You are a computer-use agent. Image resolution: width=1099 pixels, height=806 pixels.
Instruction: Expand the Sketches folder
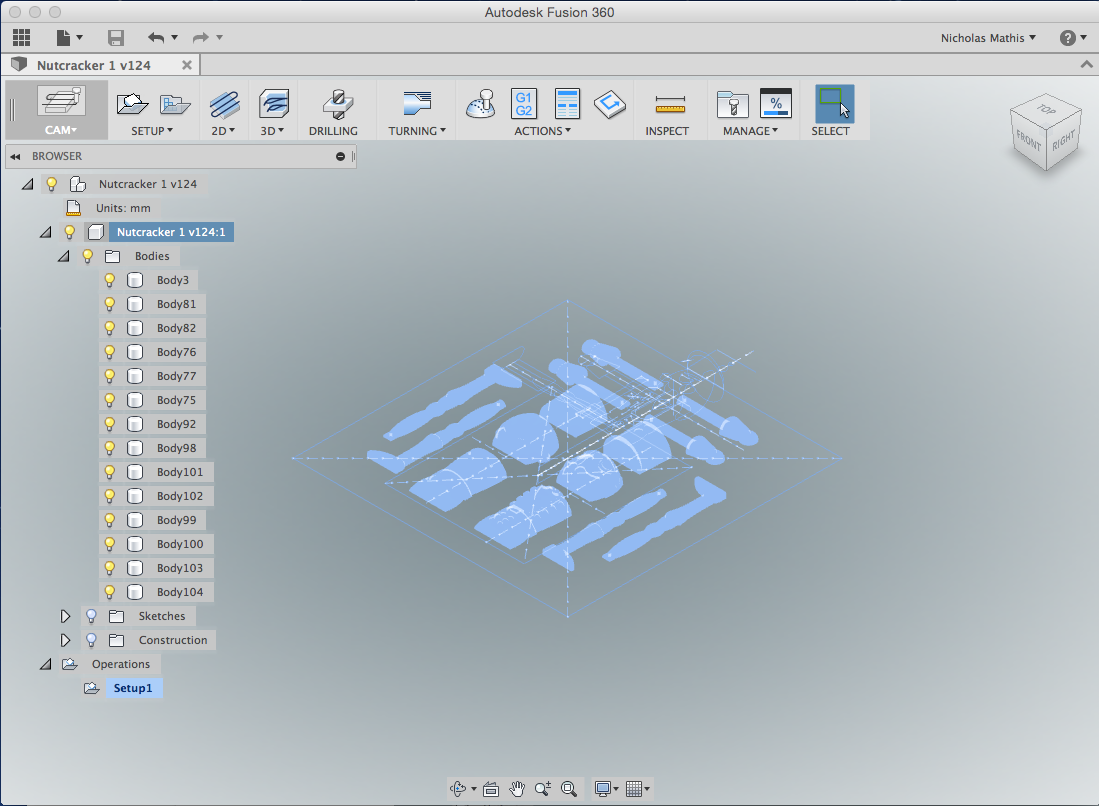[x=65, y=616]
